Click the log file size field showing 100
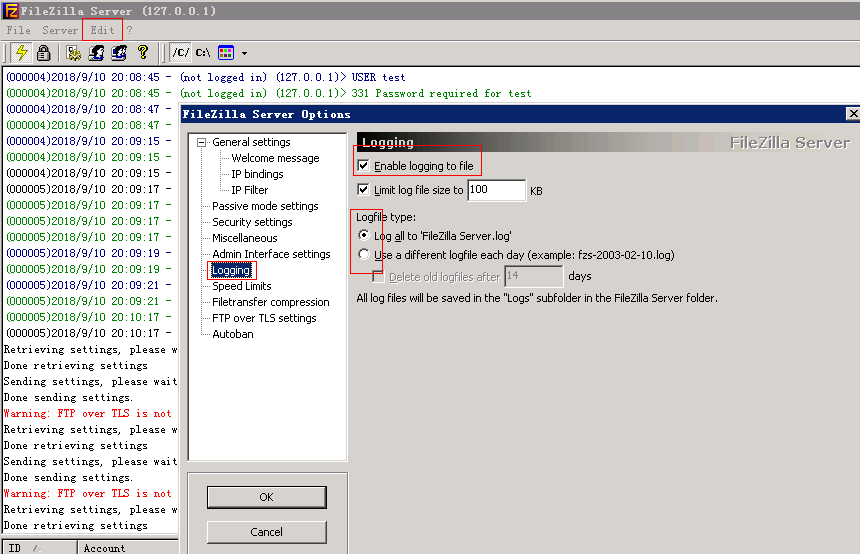Image resolution: width=860 pixels, height=554 pixels. pyautogui.click(x=496, y=190)
